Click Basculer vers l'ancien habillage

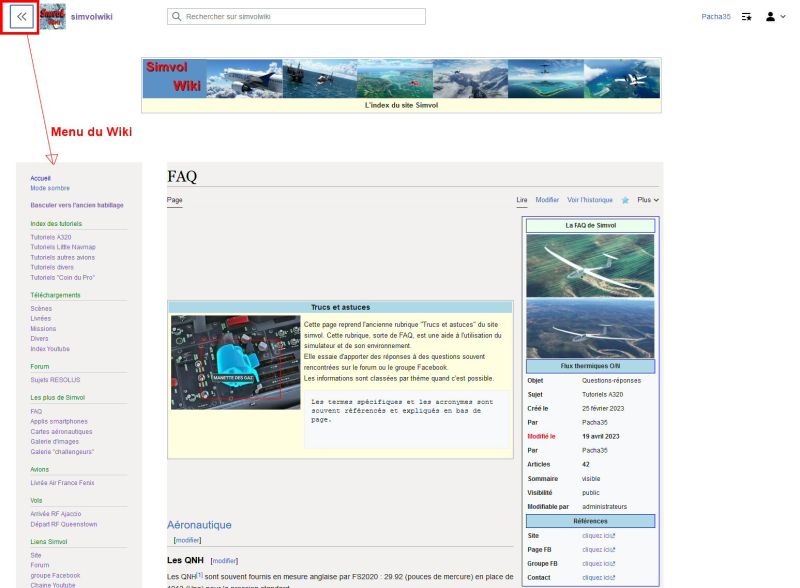point(77,205)
